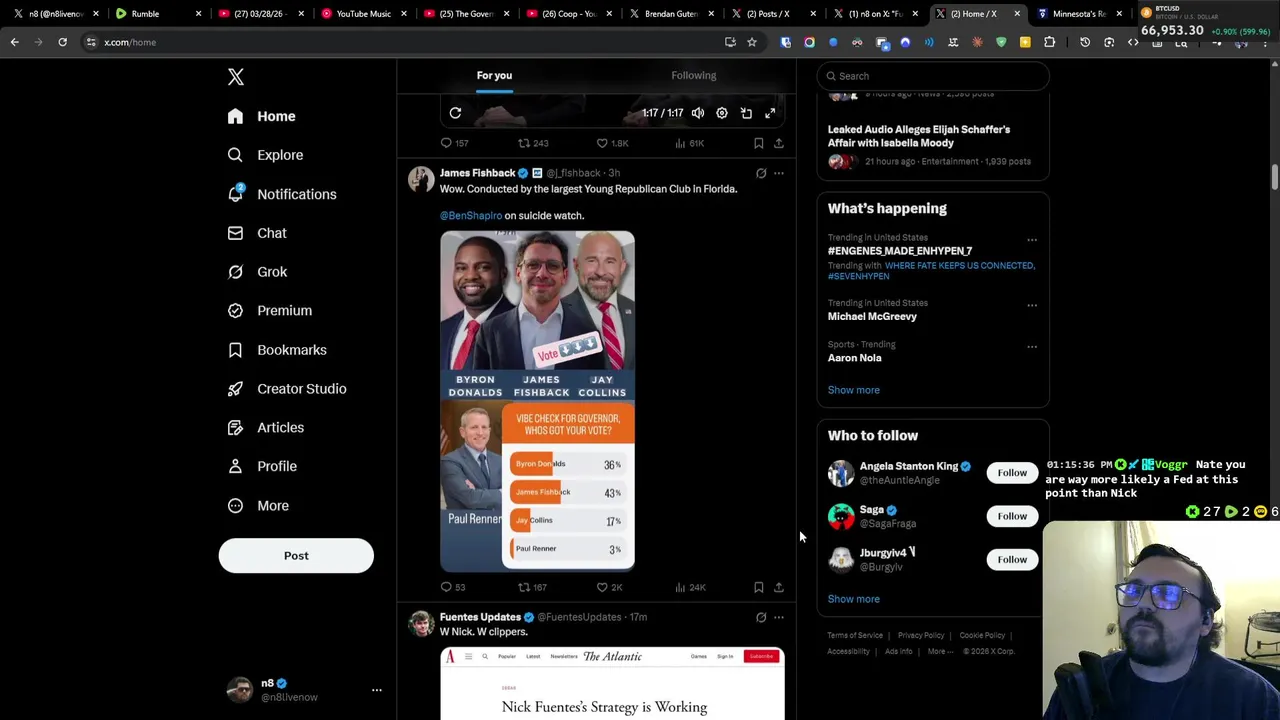This screenshot has width=1280, height=720.
Task: Repost the post with 243 reposts
Action: click(x=532, y=143)
